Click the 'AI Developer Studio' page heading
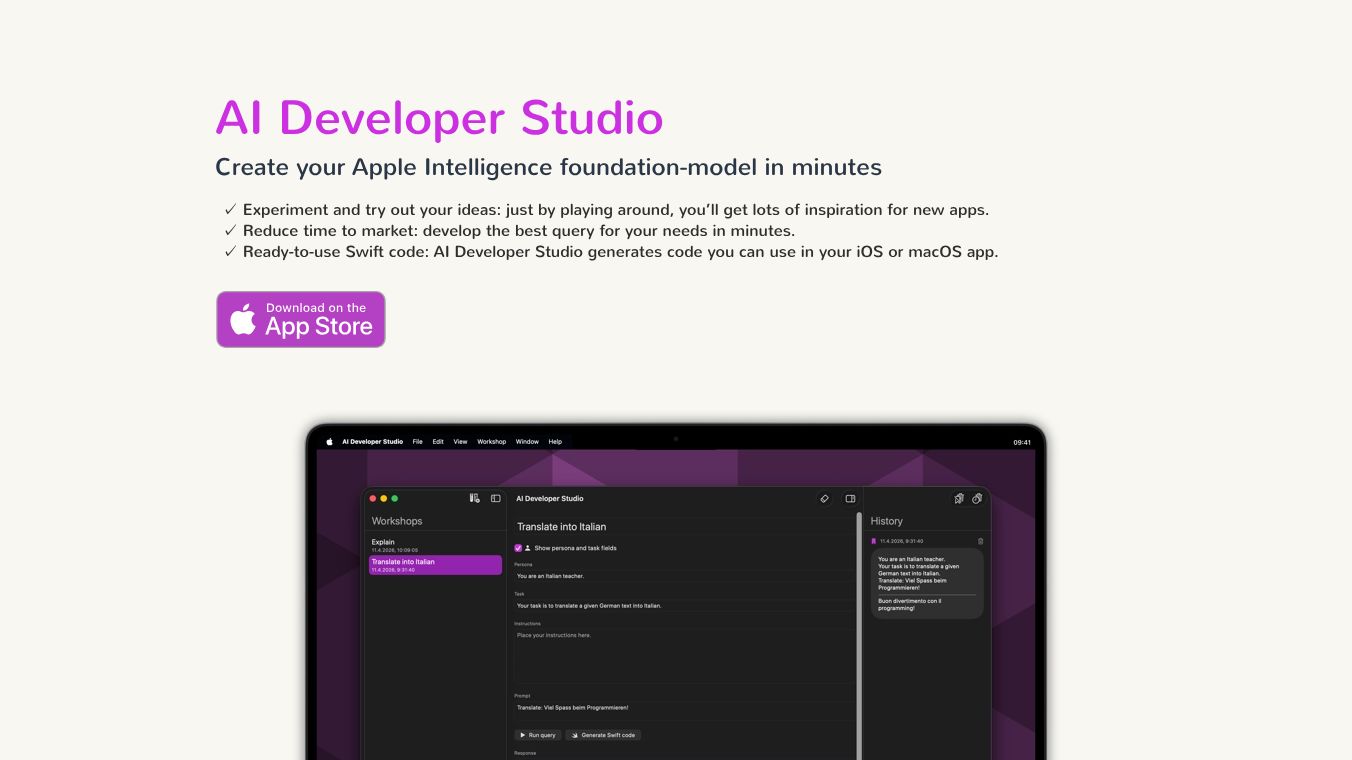This screenshot has height=760, width=1352. point(439,118)
